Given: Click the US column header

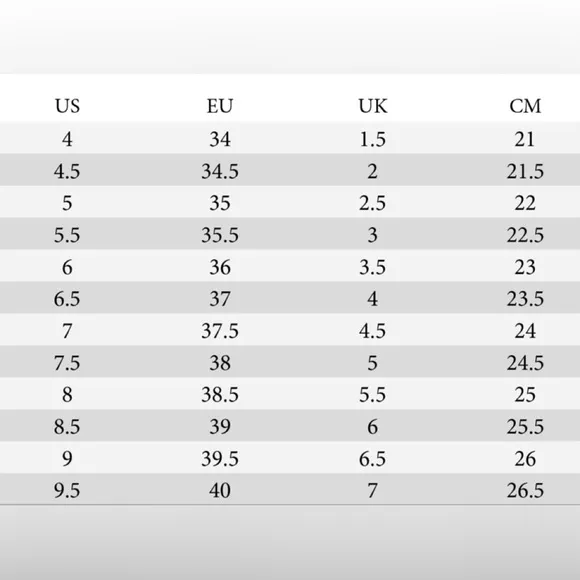Looking at the screenshot, I should pyautogui.click(x=67, y=106).
